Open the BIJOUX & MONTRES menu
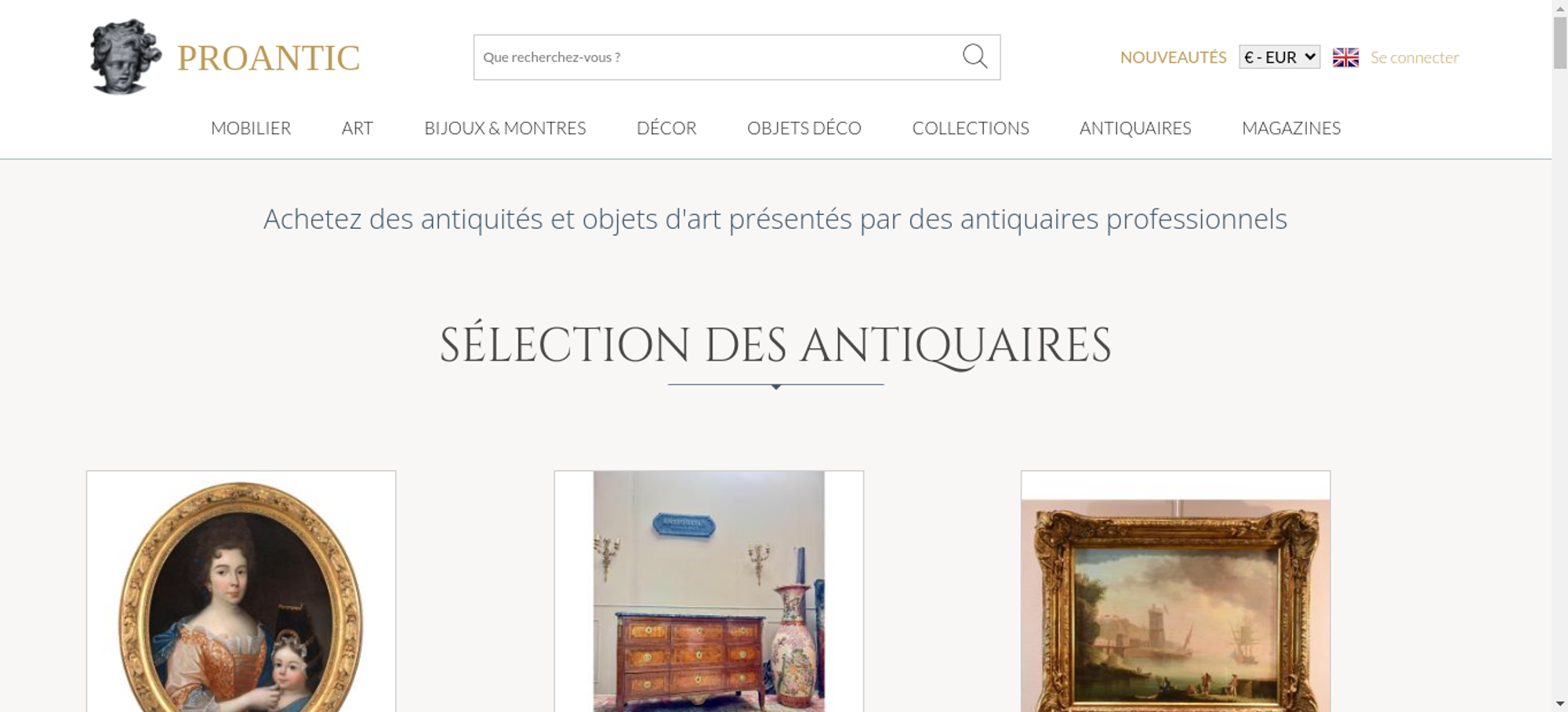1568x712 pixels. point(505,129)
